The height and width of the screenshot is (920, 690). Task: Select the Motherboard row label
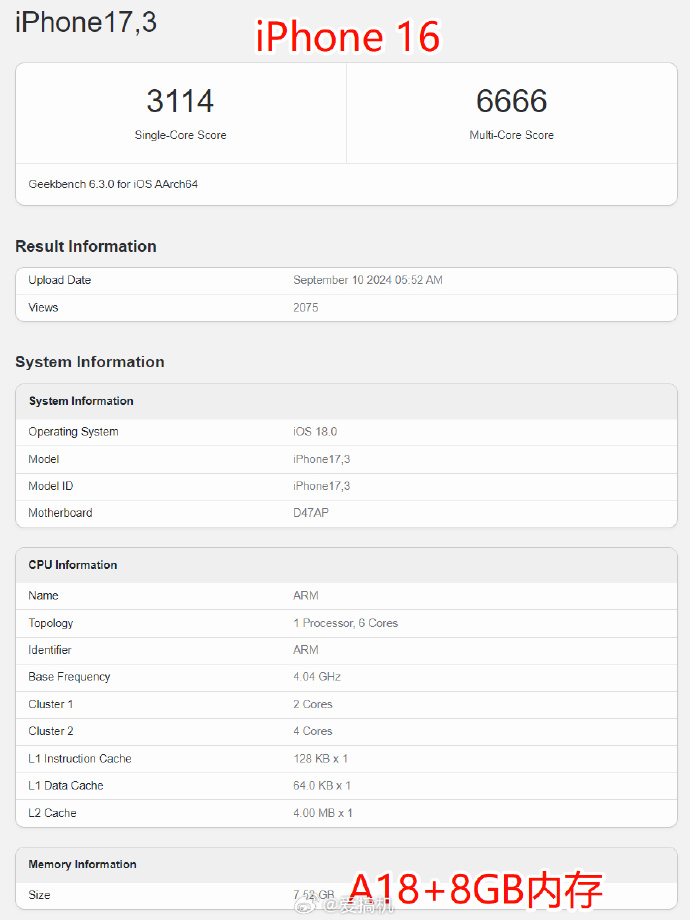(x=60, y=513)
